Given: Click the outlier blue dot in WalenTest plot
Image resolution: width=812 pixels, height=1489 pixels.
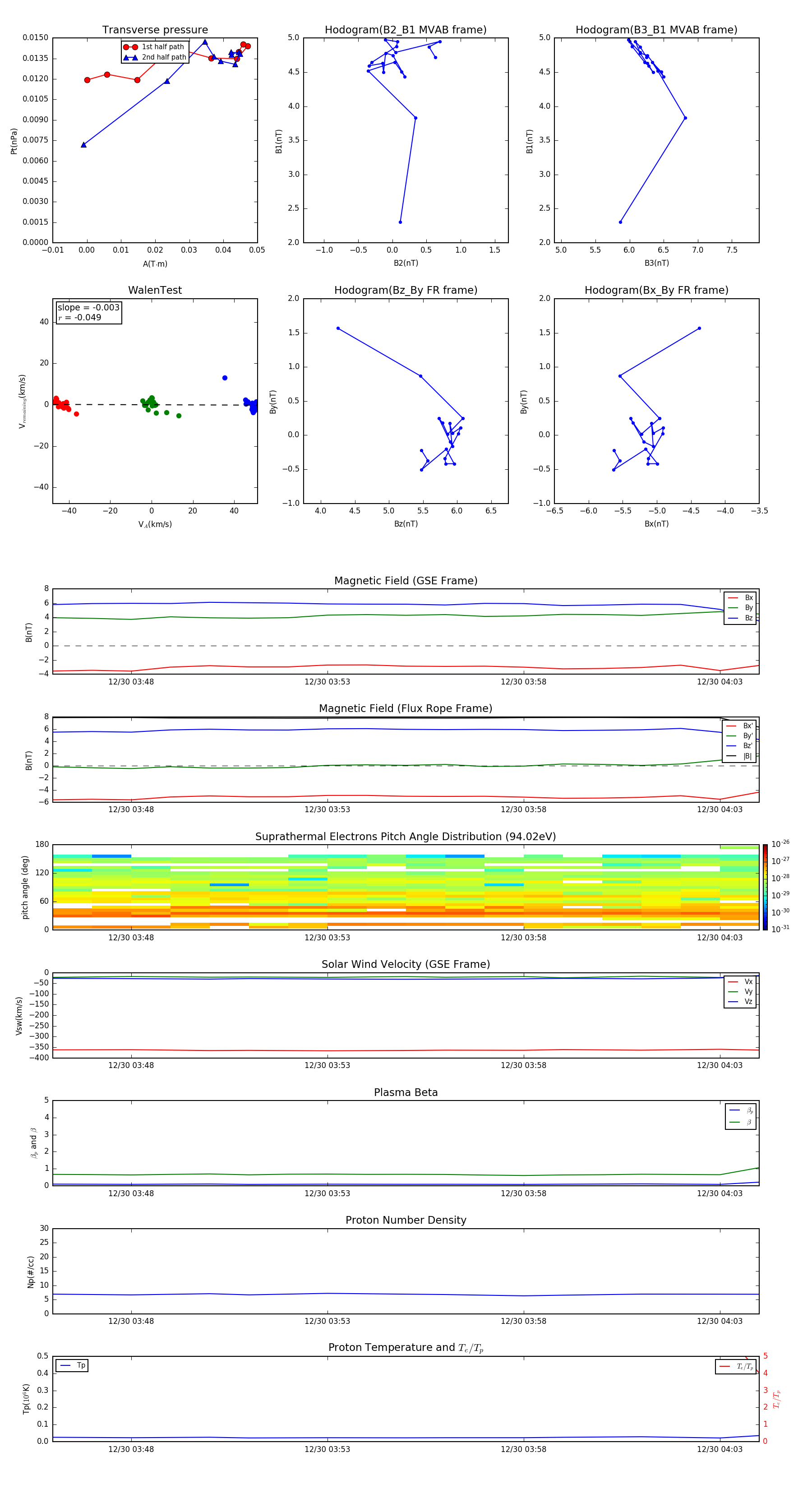Looking at the screenshot, I should (x=225, y=378).
